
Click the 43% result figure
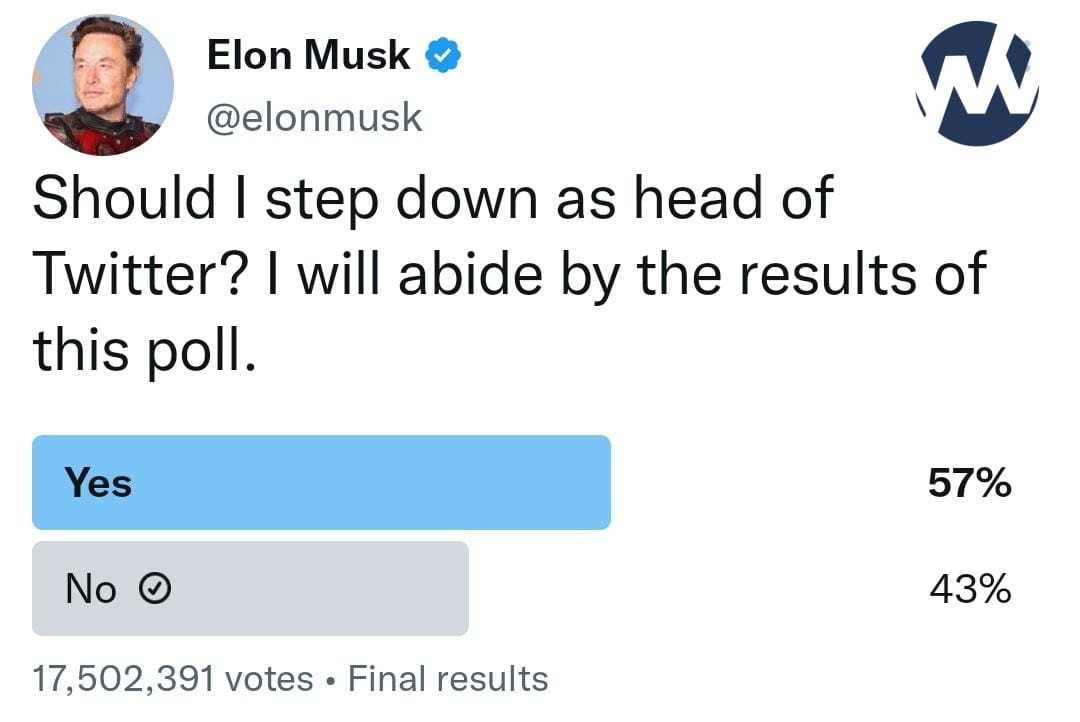[x=969, y=590]
